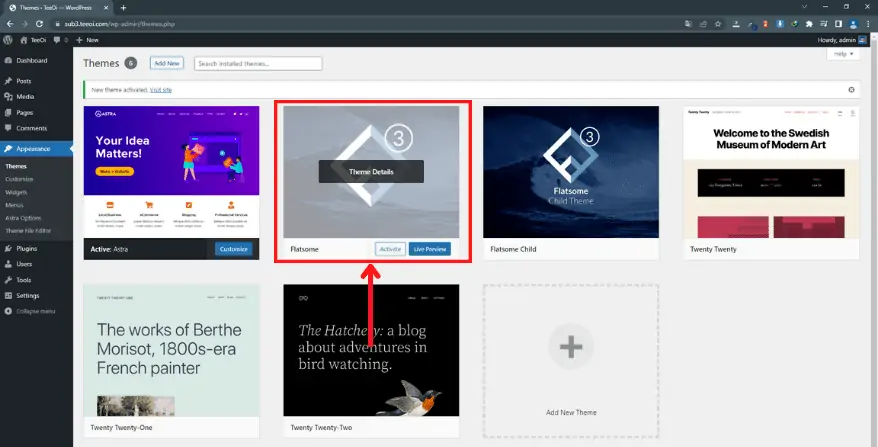Open the comments bubble in admin bar
The image size is (878, 447).
point(60,40)
